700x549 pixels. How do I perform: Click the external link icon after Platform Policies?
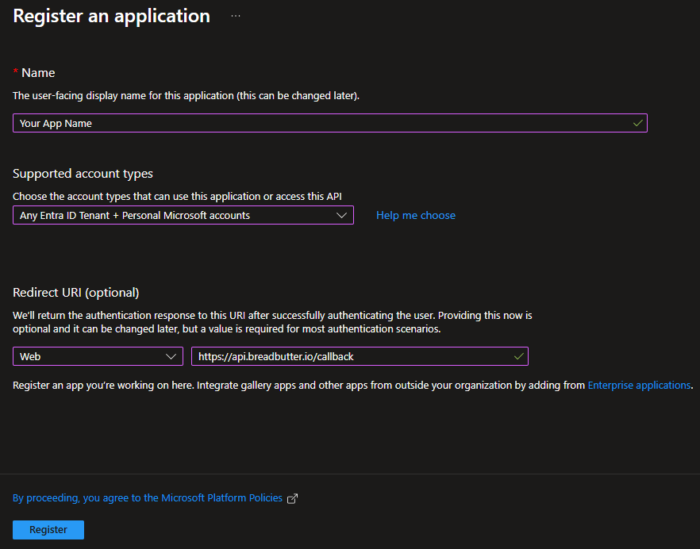click(292, 498)
